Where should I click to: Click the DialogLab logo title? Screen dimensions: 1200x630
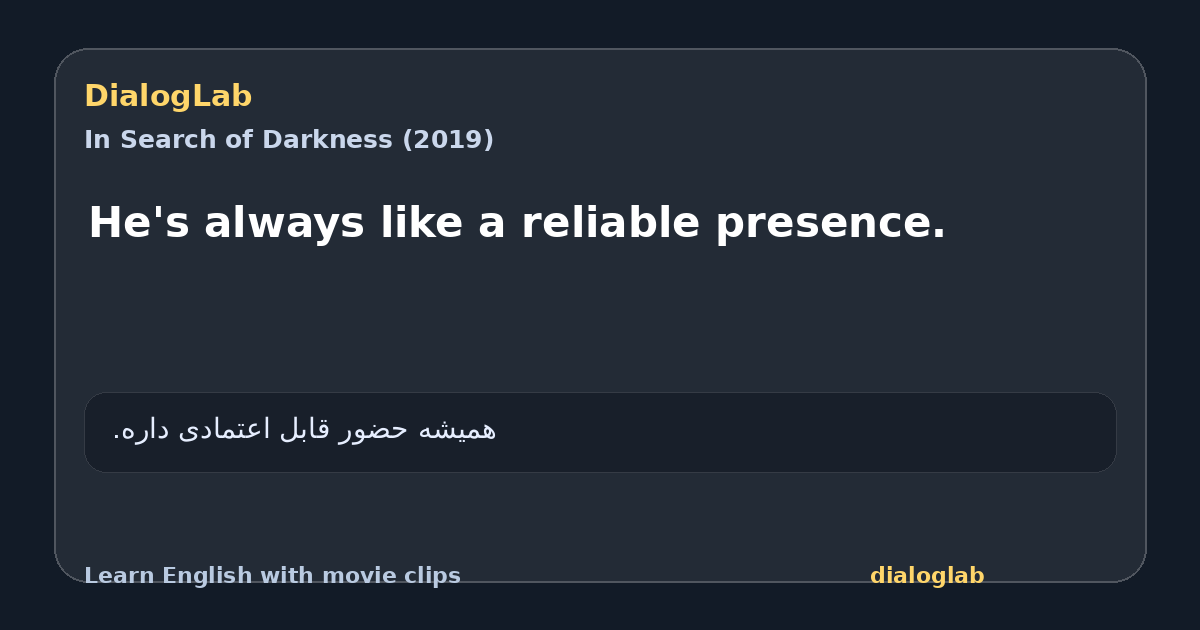(168, 96)
